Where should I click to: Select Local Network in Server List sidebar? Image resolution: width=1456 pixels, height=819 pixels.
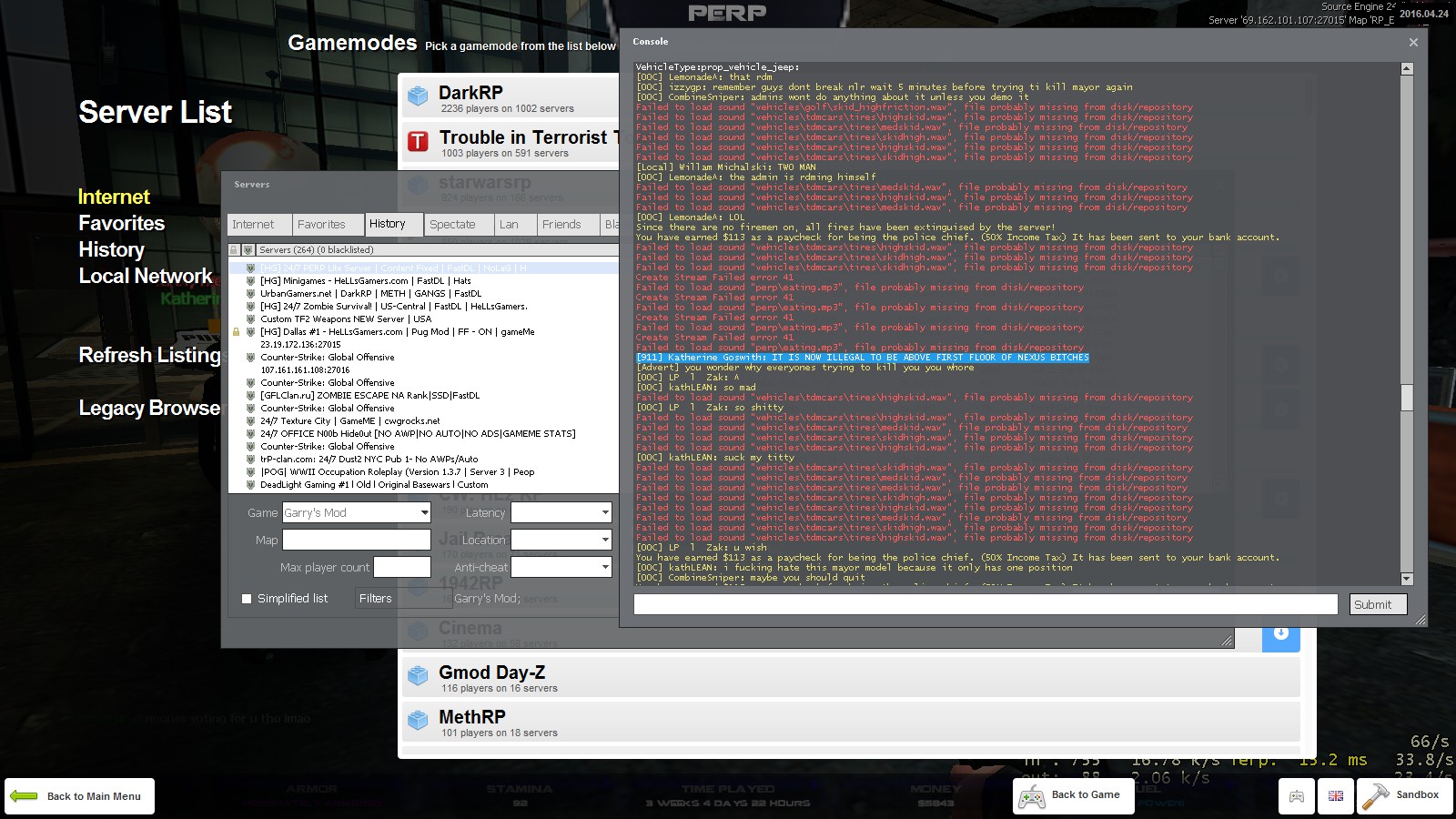pos(146,276)
